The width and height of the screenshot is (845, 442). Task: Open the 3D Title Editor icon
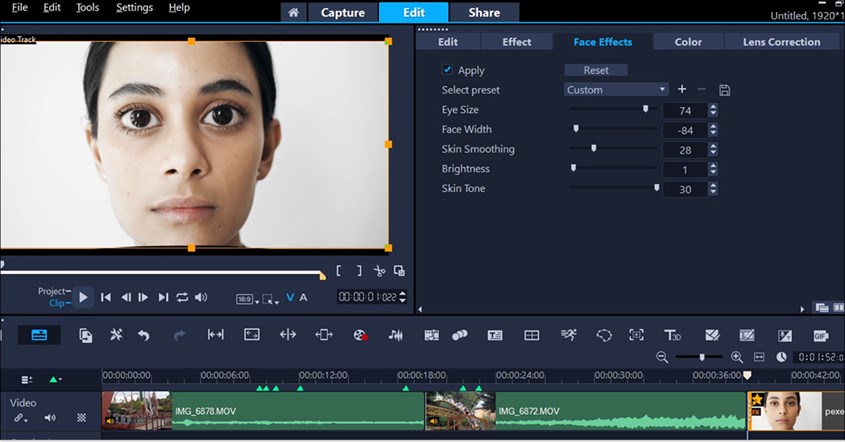(672, 335)
